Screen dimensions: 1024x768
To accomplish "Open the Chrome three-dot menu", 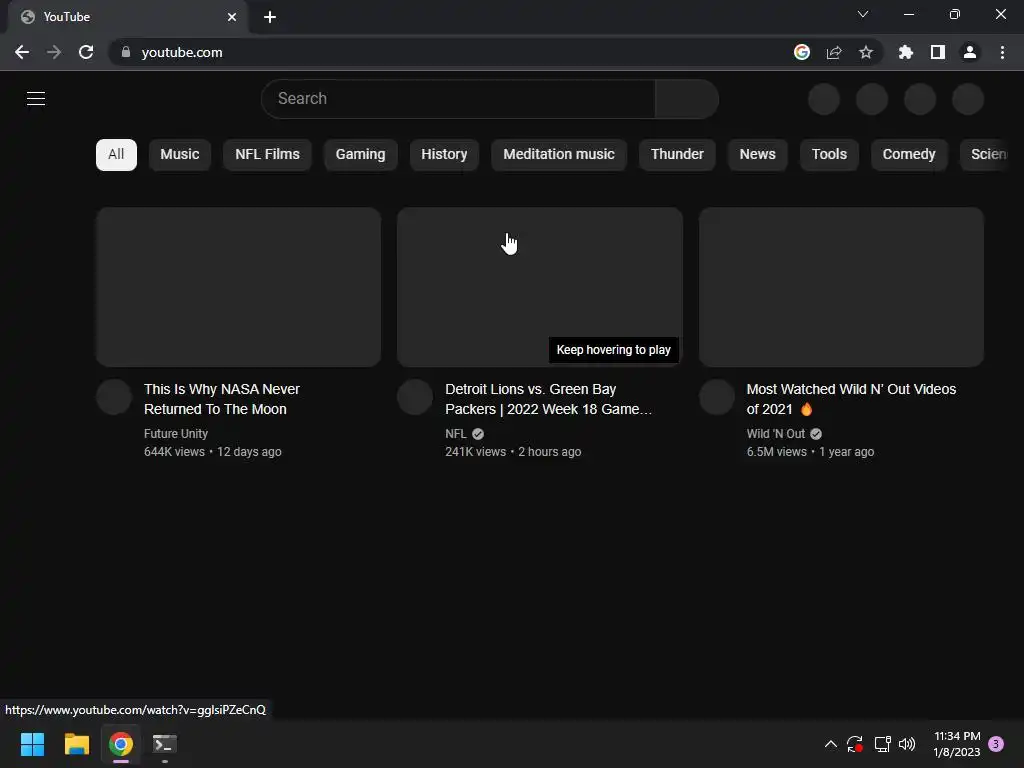I will point(1002,52).
